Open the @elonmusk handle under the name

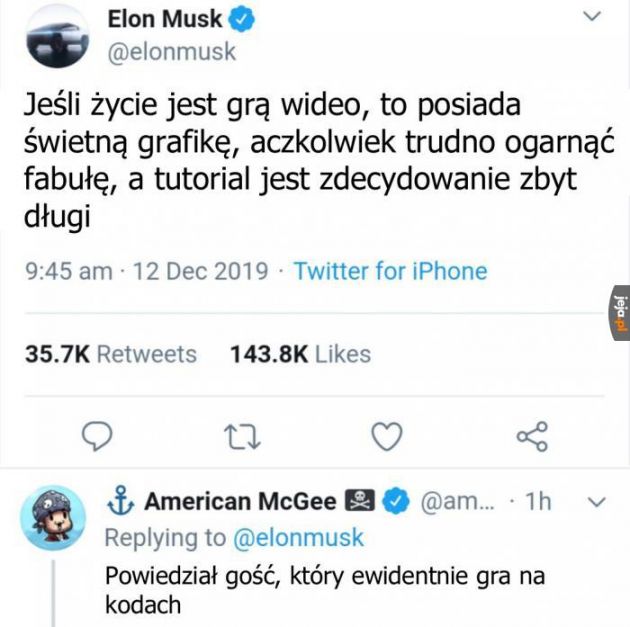pos(170,53)
